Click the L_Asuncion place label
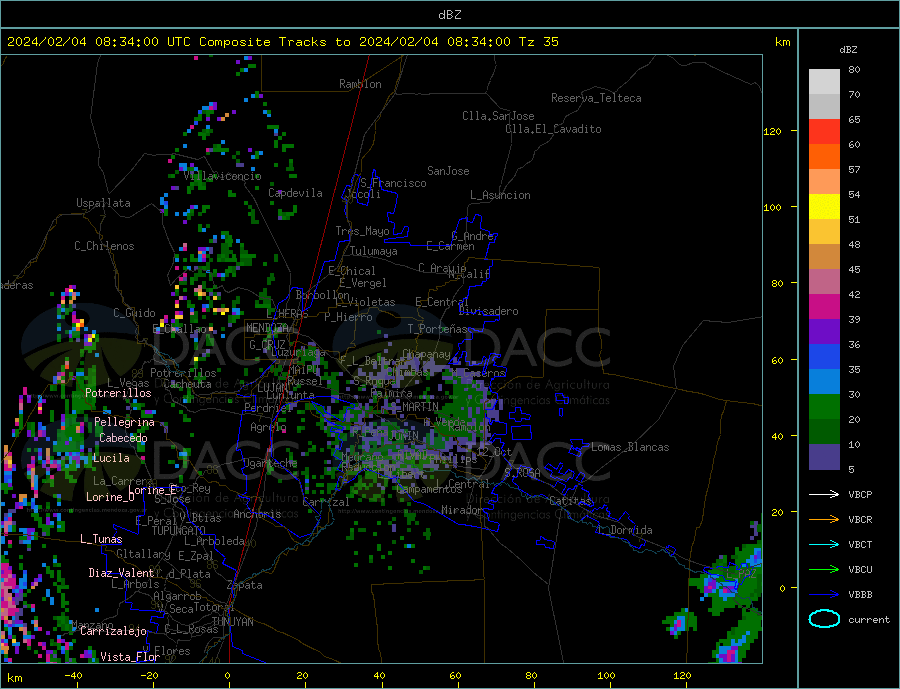This screenshot has width=900, height=689. tap(500, 195)
